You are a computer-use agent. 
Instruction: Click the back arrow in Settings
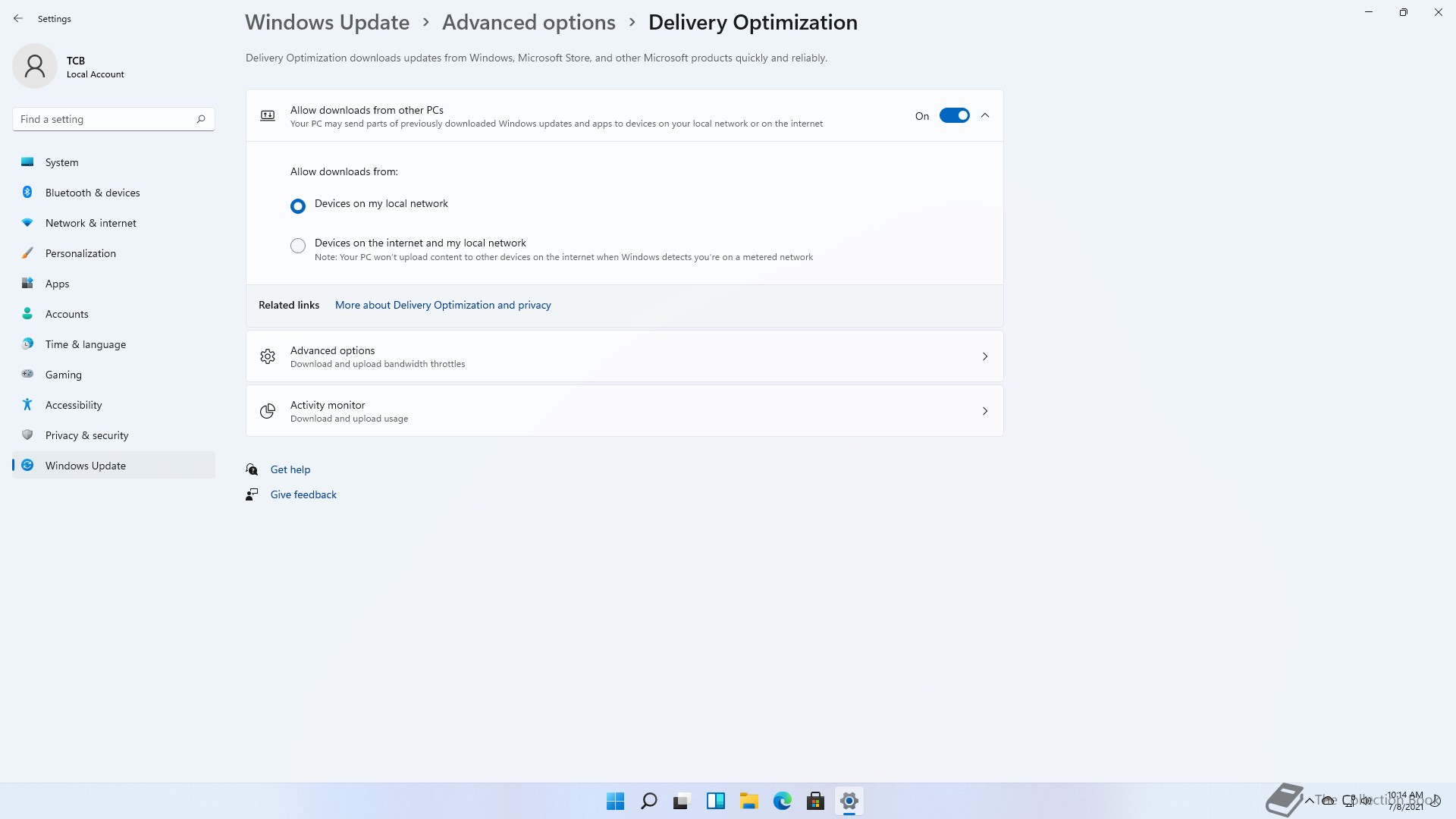coord(18,18)
